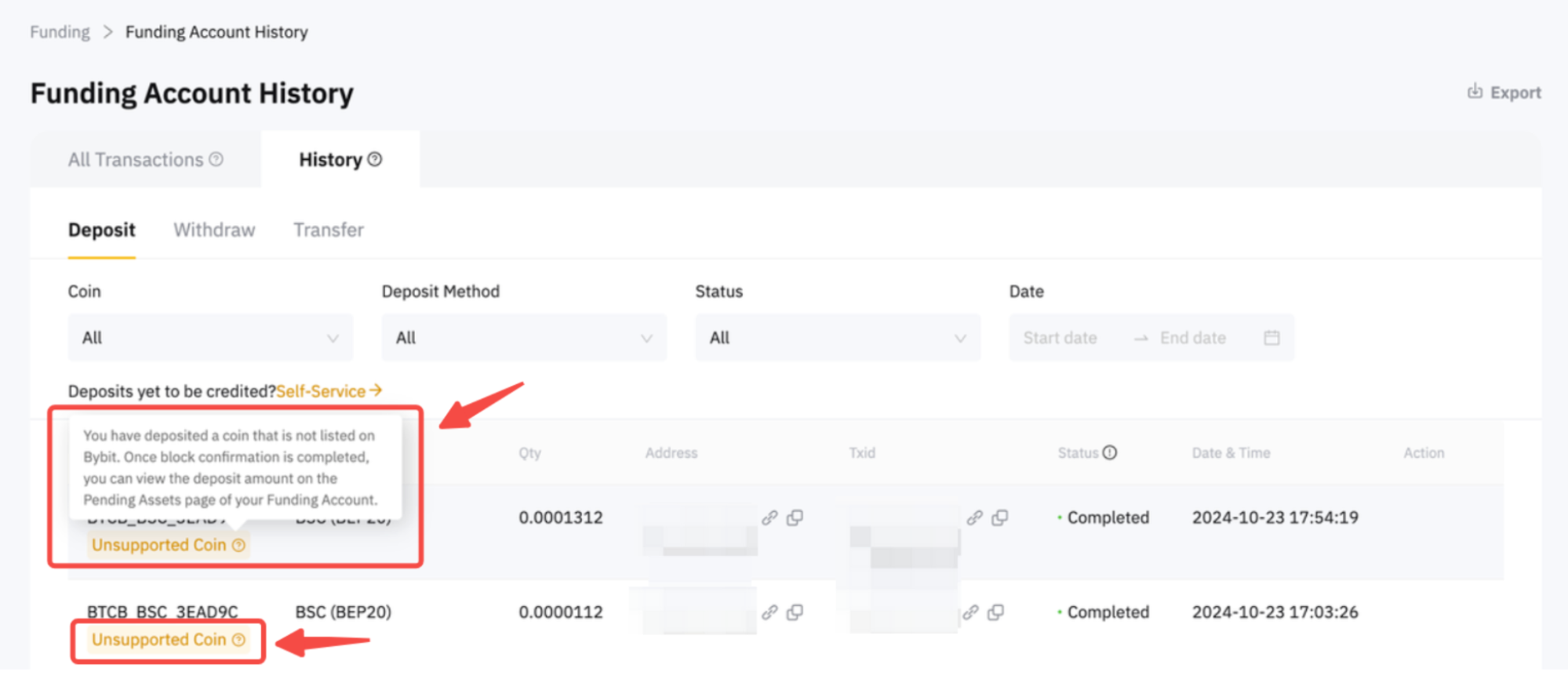This screenshot has height=675, width=1568.
Task: Copy Txid of the 0.0001312 deposit
Action: pyautogui.click(x=999, y=517)
